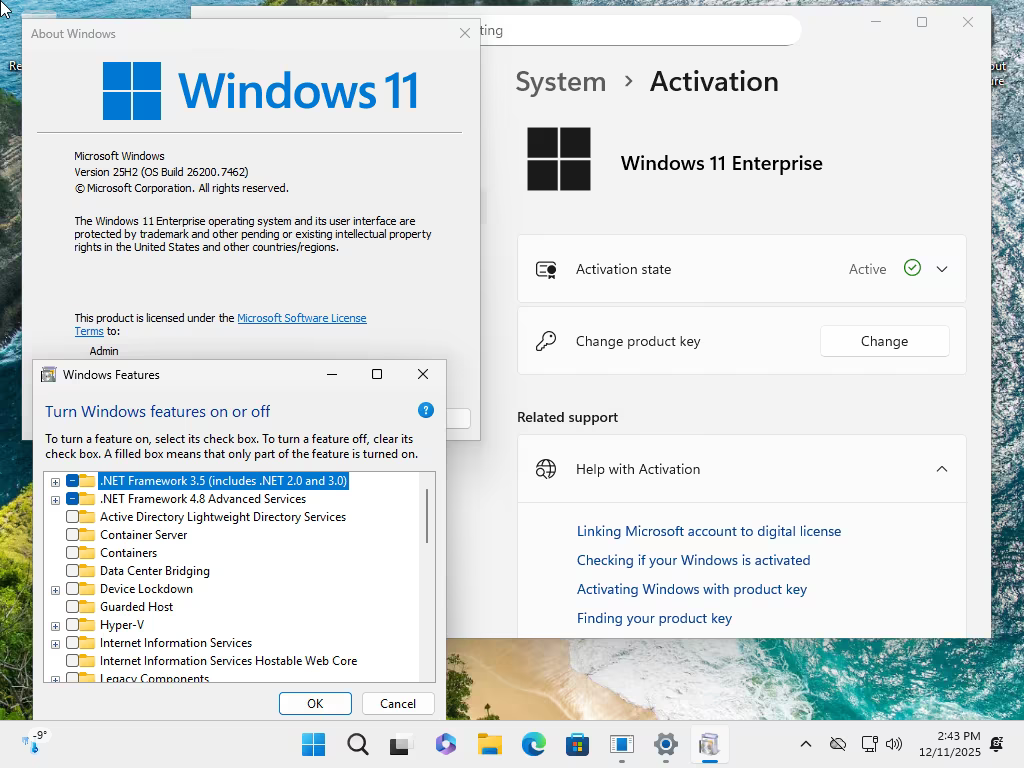Launch Copilot from the taskbar

pyautogui.click(x=445, y=744)
